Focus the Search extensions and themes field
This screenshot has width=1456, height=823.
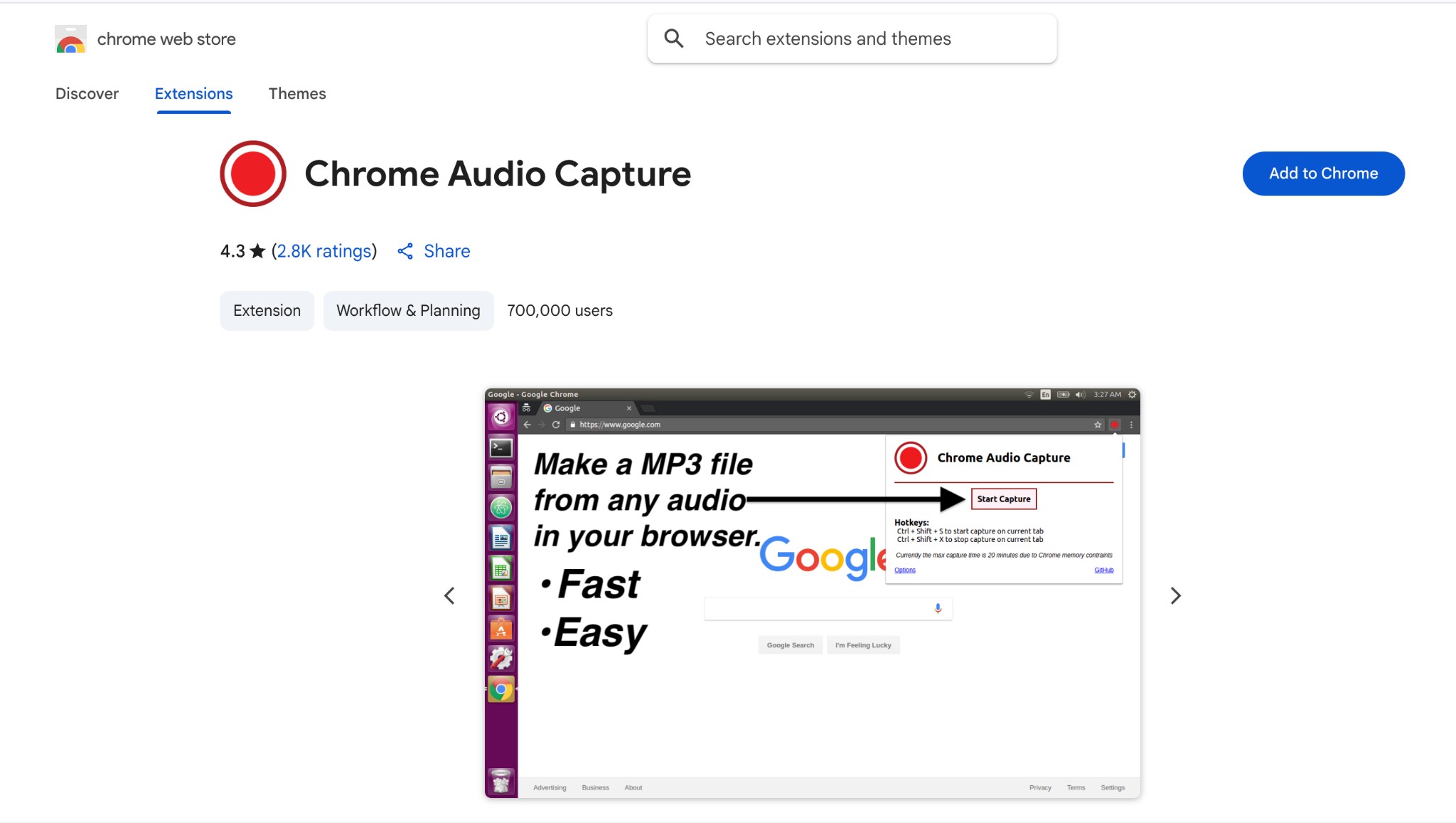[852, 38]
